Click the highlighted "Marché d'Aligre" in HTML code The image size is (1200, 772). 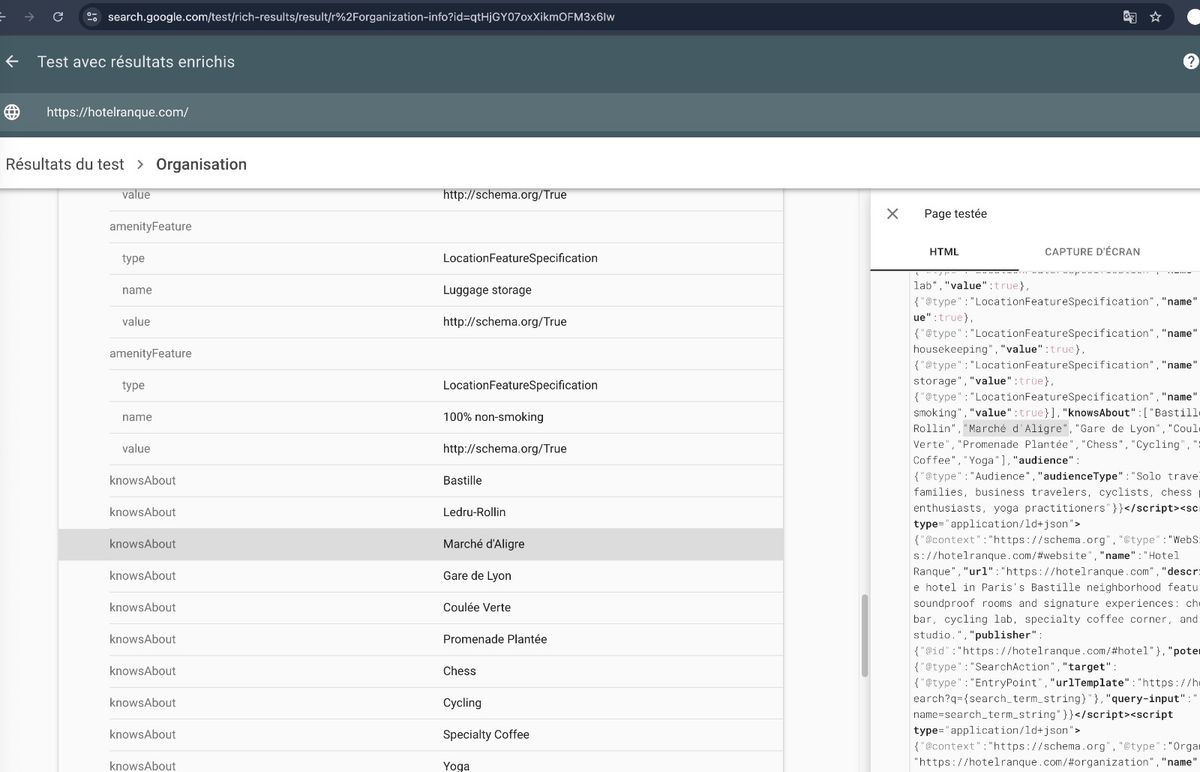[1015, 429]
